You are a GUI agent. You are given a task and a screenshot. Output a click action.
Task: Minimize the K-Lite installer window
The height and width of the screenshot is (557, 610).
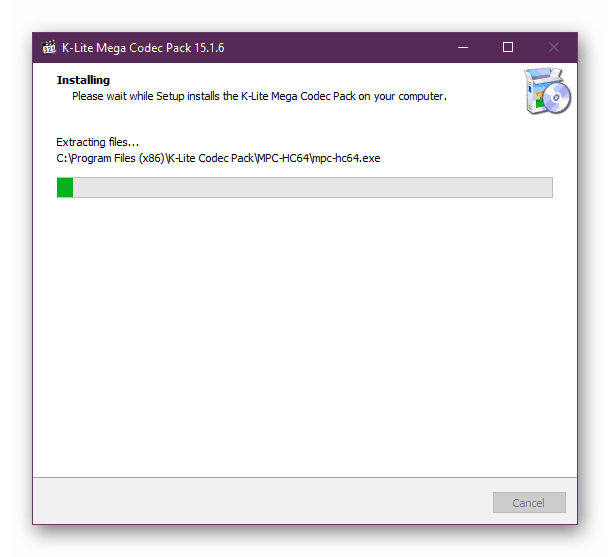[x=463, y=47]
